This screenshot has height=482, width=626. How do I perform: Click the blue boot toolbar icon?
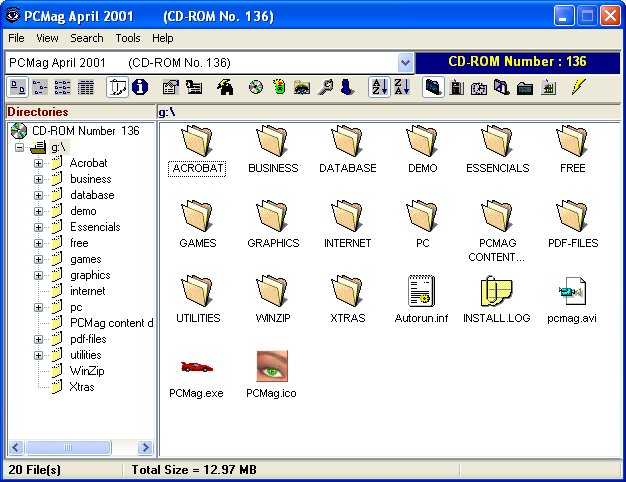click(x=347, y=87)
